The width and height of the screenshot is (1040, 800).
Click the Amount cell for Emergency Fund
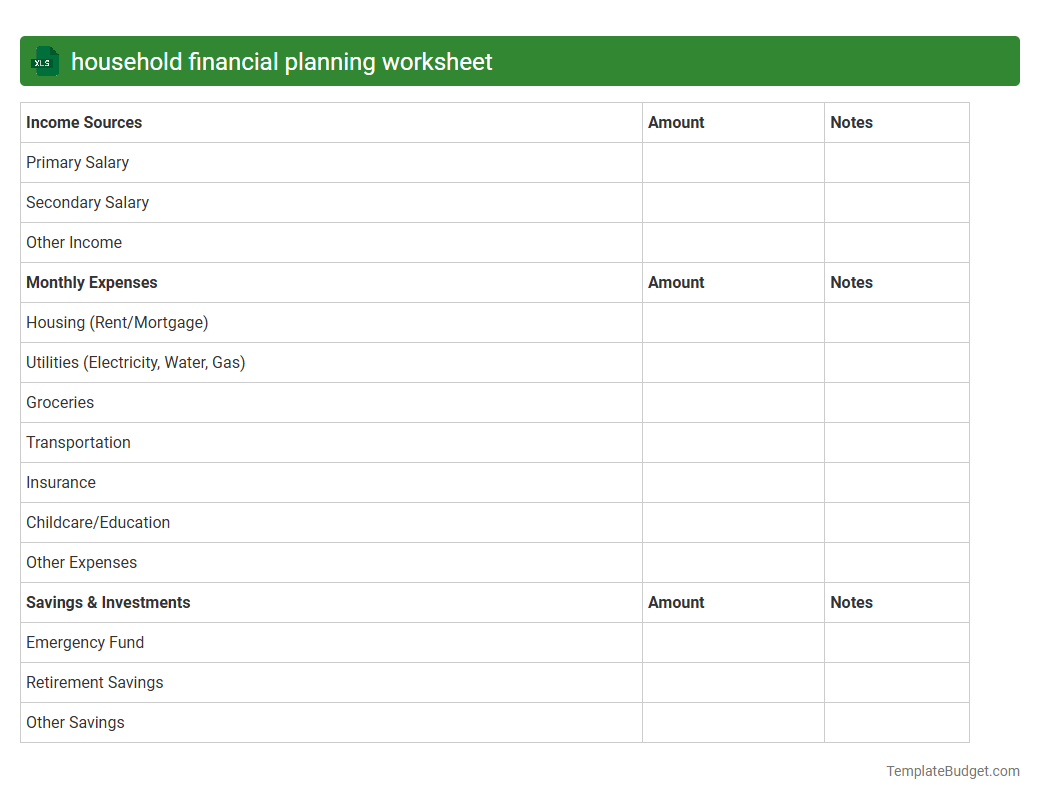(733, 642)
